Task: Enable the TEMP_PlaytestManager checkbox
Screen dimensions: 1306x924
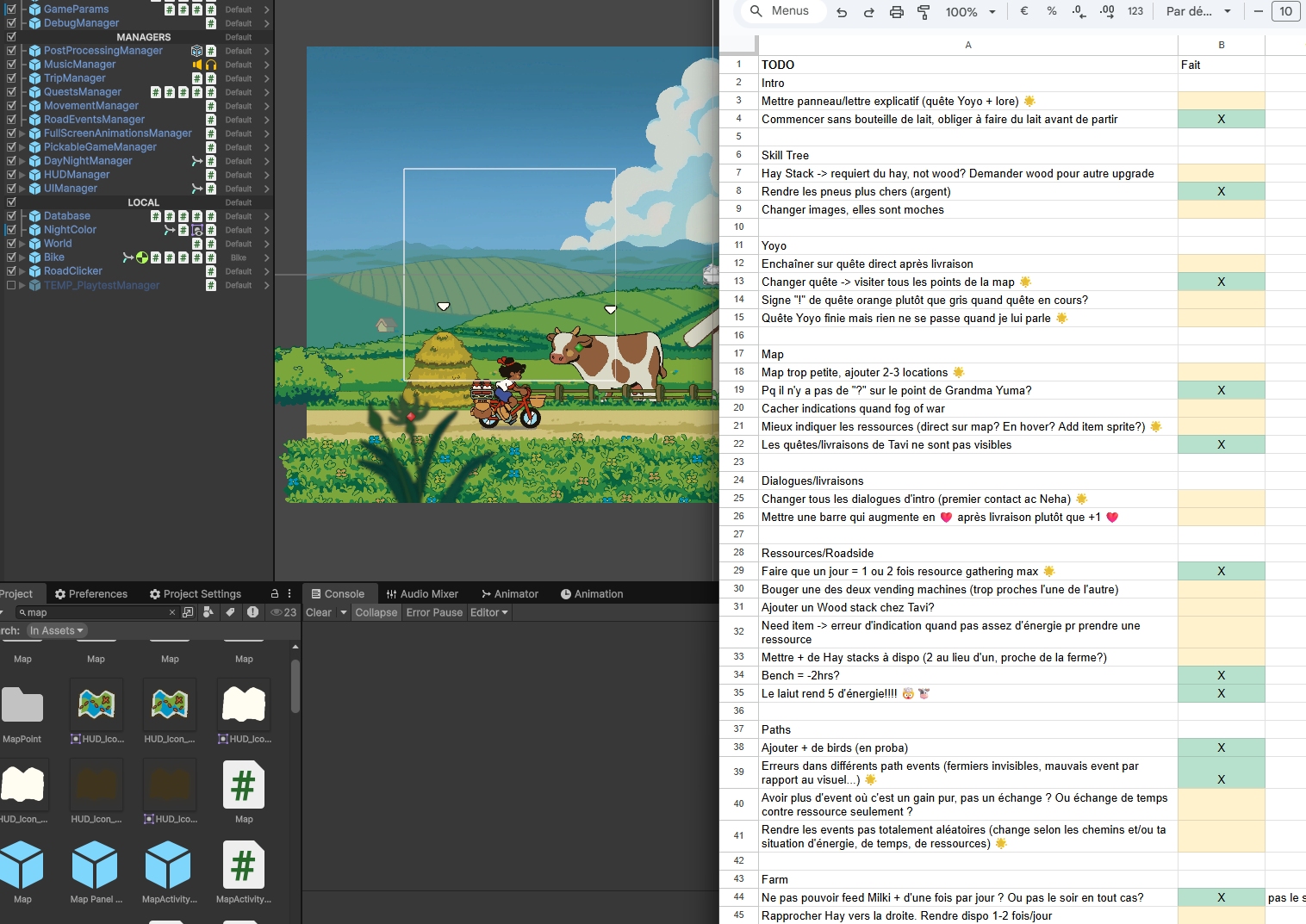Action: 11,285
